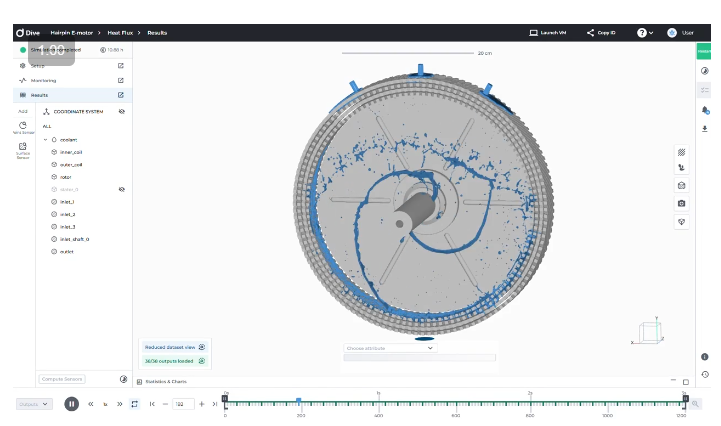Open the info icon at bottom right
This screenshot has width=721, height=426.
point(704,356)
